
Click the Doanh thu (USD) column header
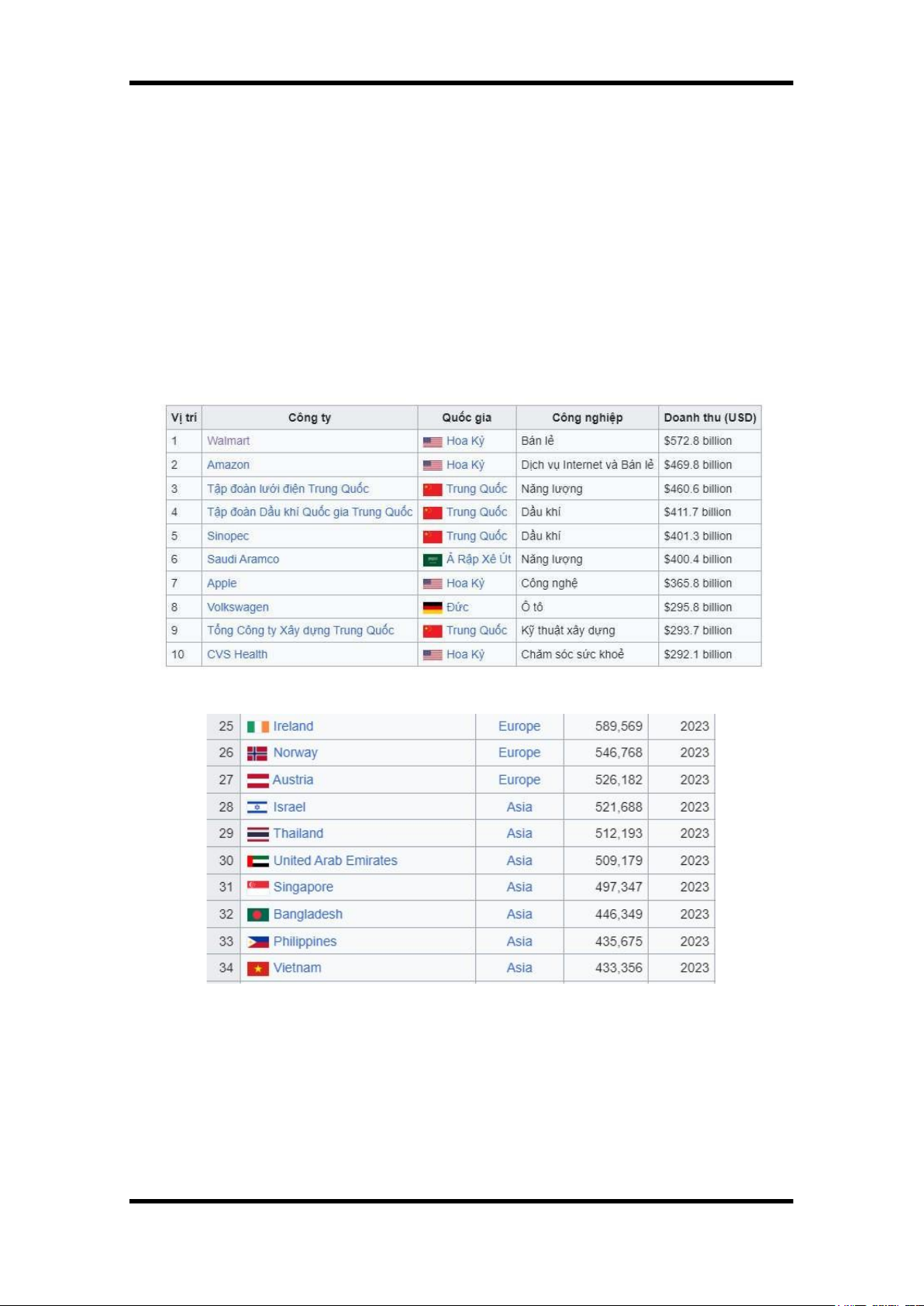click(x=709, y=418)
